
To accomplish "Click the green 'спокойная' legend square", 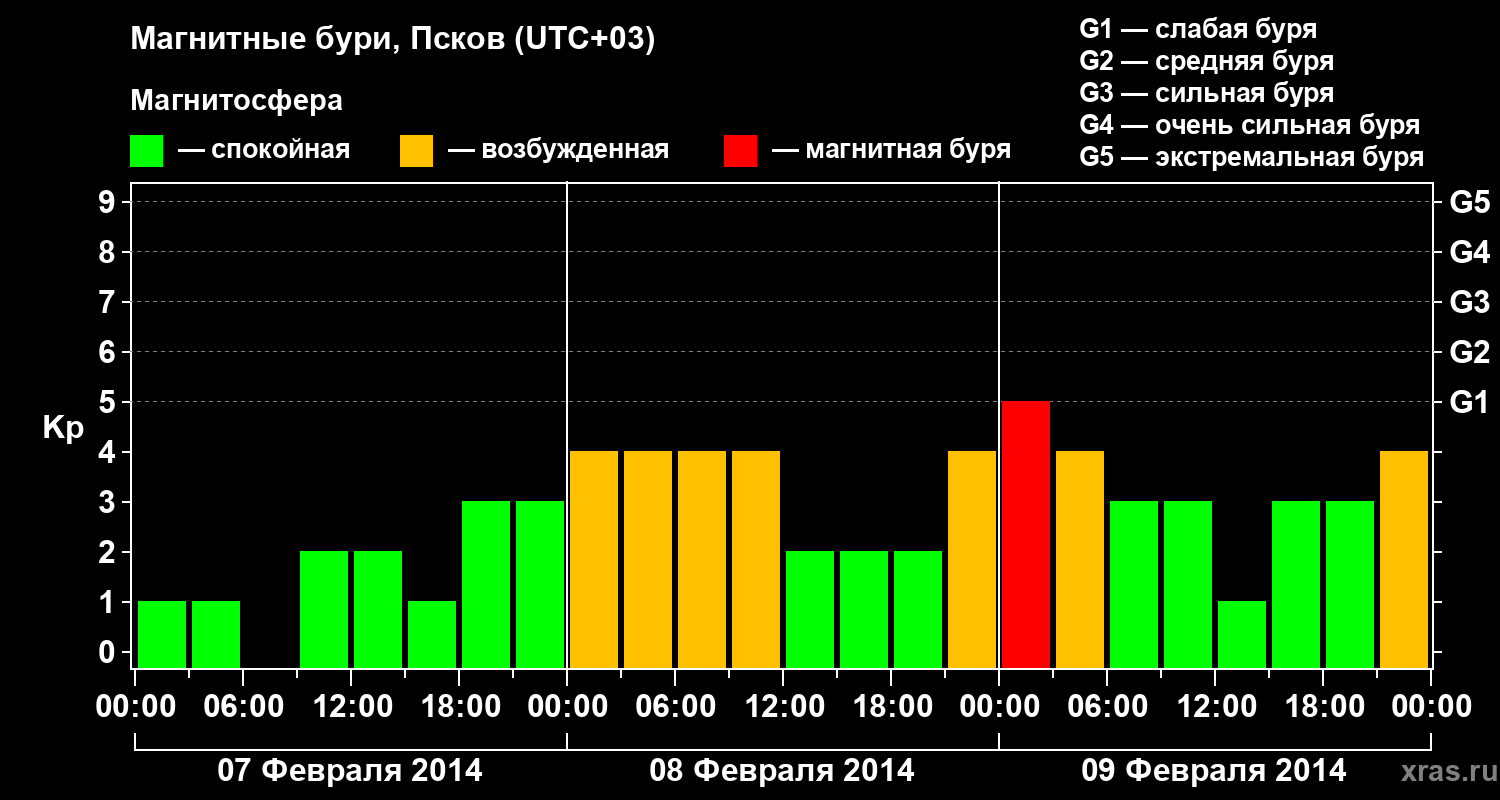I will (x=146, y=151).
